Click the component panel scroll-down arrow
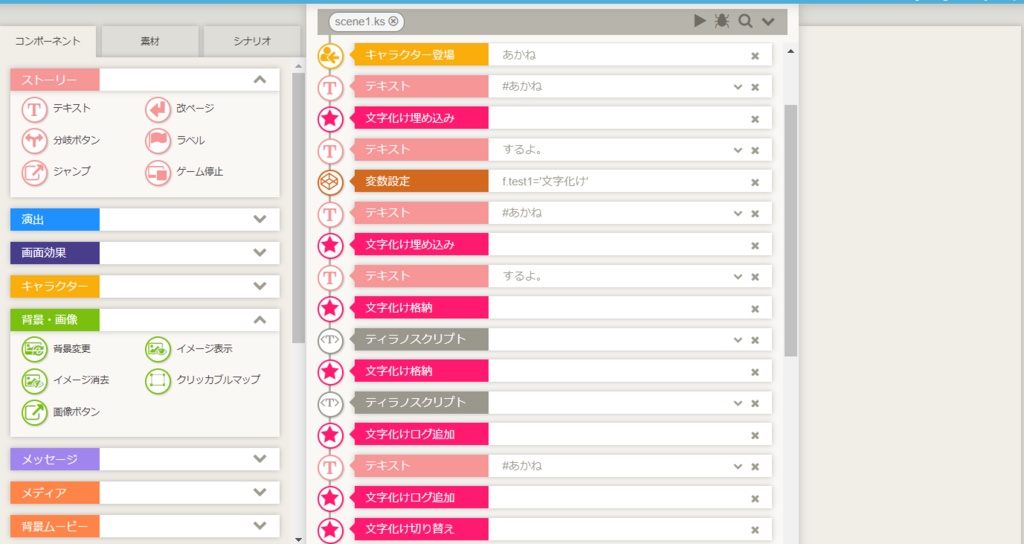 coord(298,539)
